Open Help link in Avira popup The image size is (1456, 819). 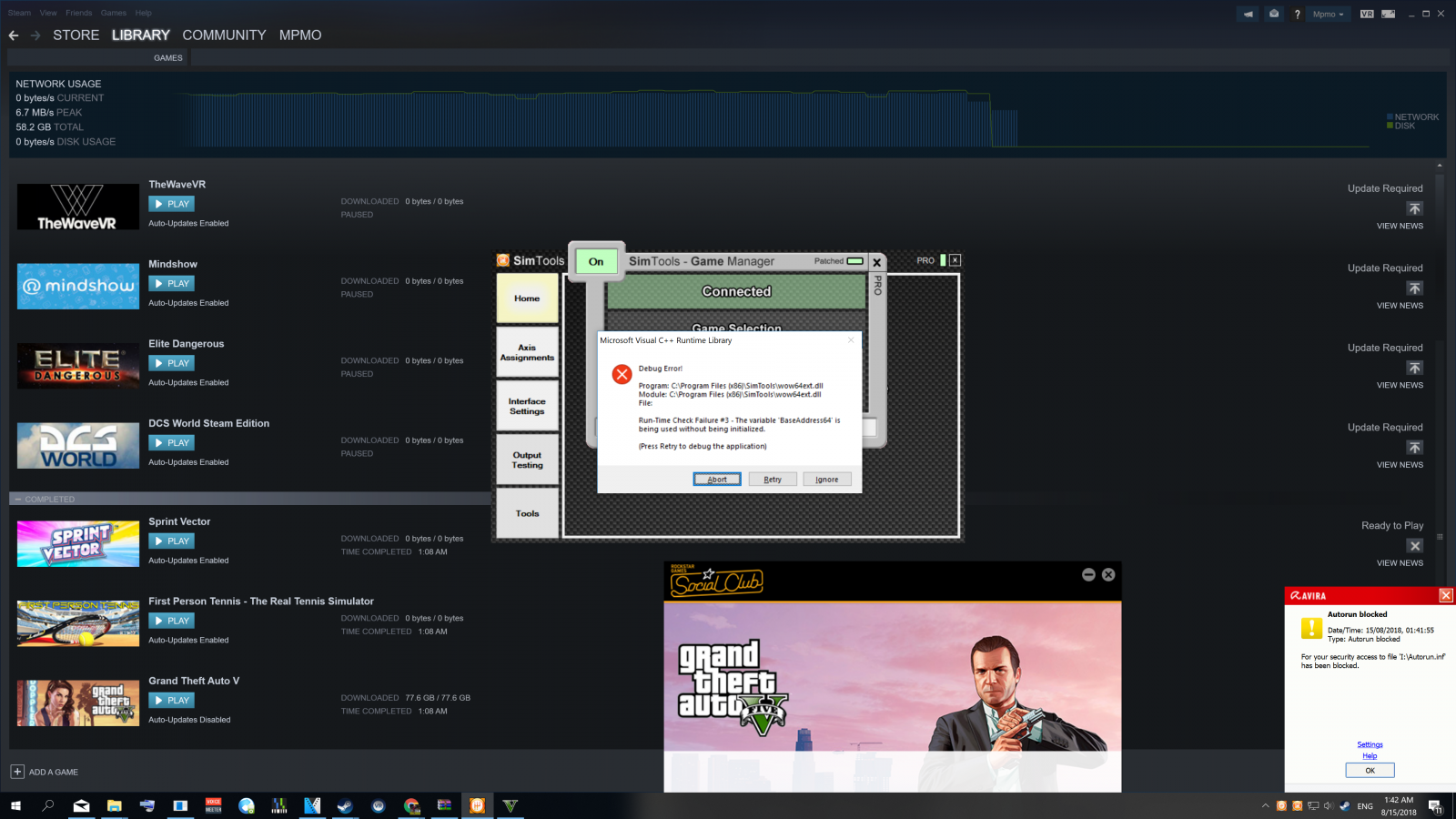pyautogui.click(x=1370, y=756)
